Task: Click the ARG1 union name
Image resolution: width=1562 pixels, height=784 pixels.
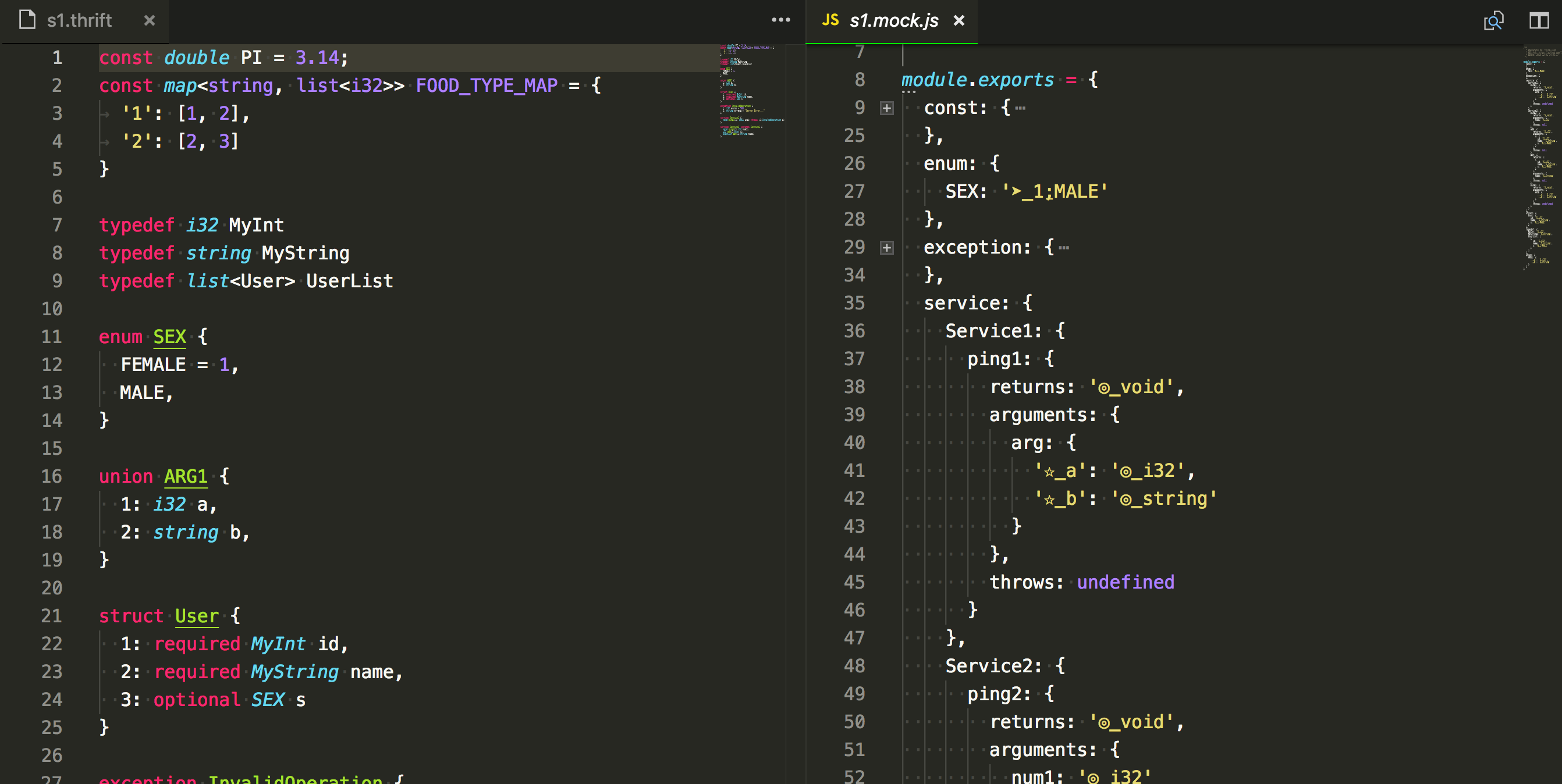Action: [x=186, y=476]
